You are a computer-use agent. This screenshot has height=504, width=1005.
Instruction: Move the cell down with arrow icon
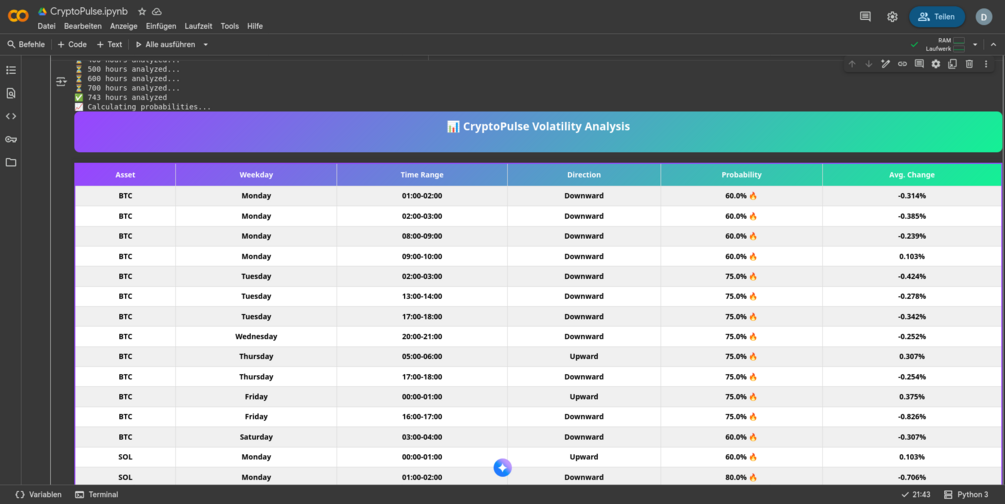coord(868,64)
